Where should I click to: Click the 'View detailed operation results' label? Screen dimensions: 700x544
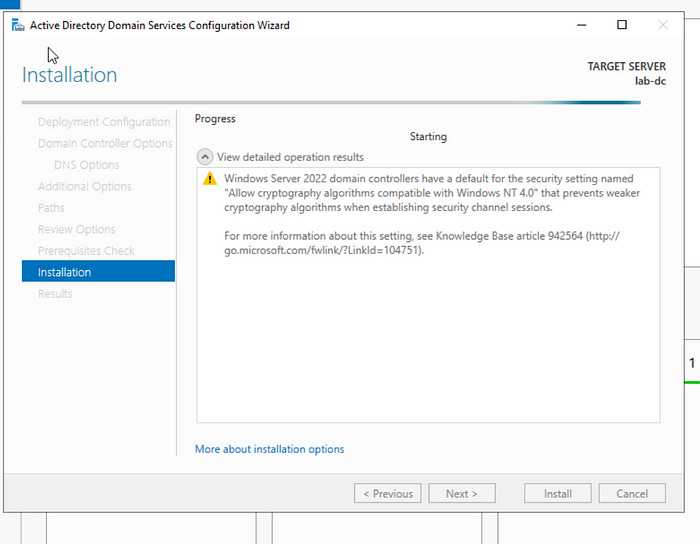point(290,157)
